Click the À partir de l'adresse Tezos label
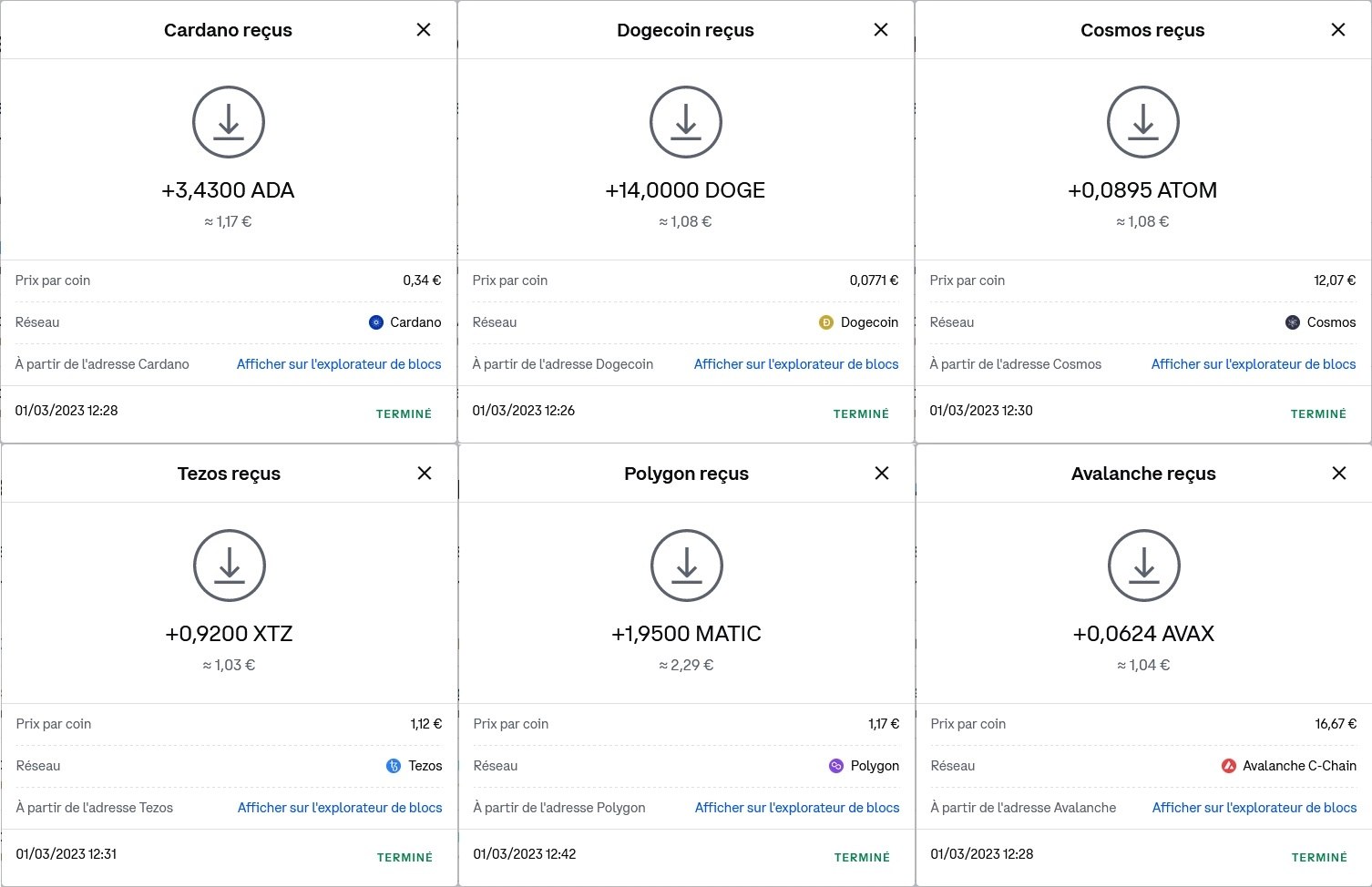The image size is (1372, 887). tap(95, 808)
